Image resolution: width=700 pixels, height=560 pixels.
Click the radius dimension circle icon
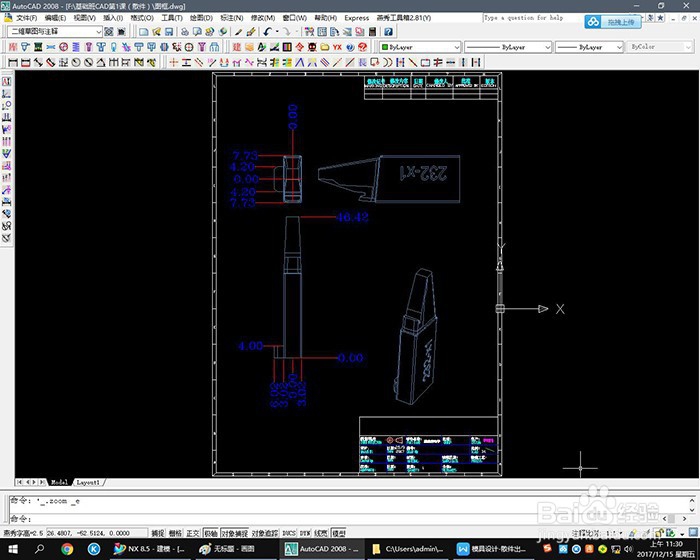coord(76,63)
